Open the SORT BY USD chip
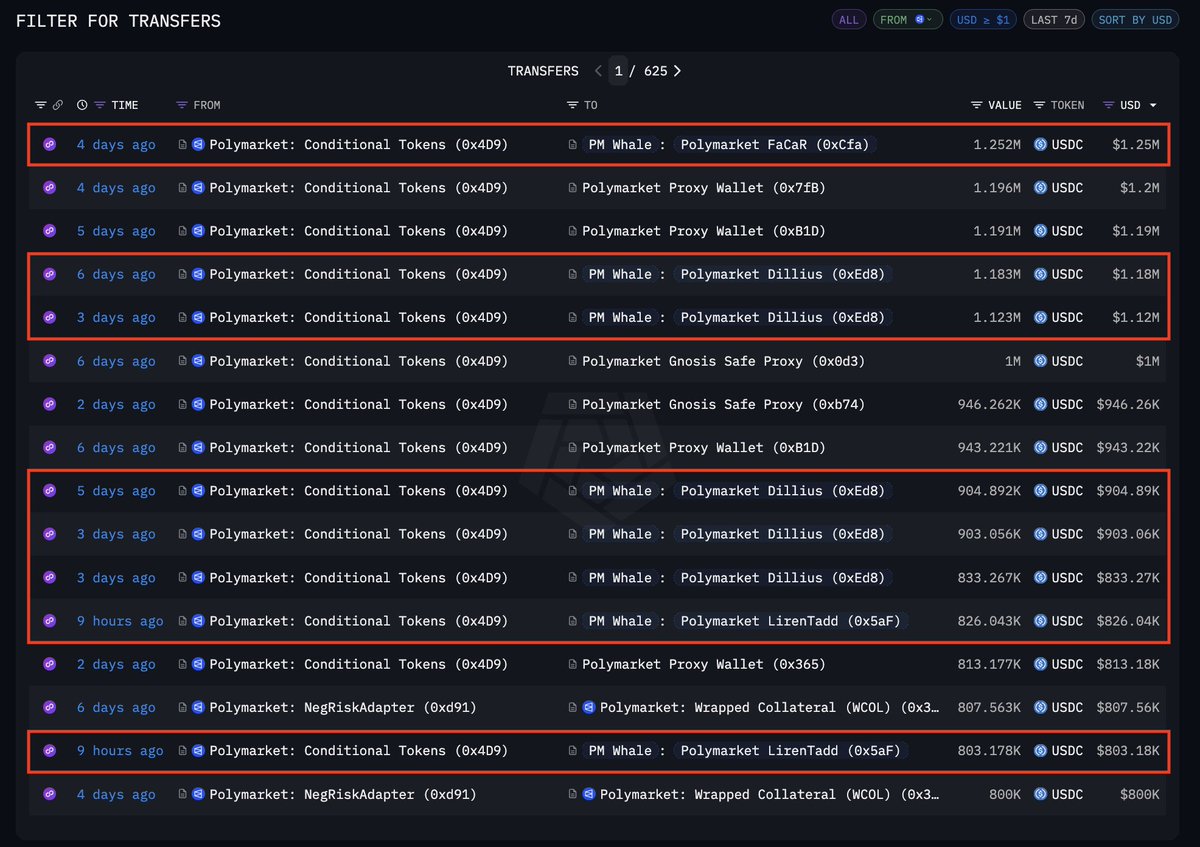The width and height of the screenshot is (1200, 847). 1135,19
